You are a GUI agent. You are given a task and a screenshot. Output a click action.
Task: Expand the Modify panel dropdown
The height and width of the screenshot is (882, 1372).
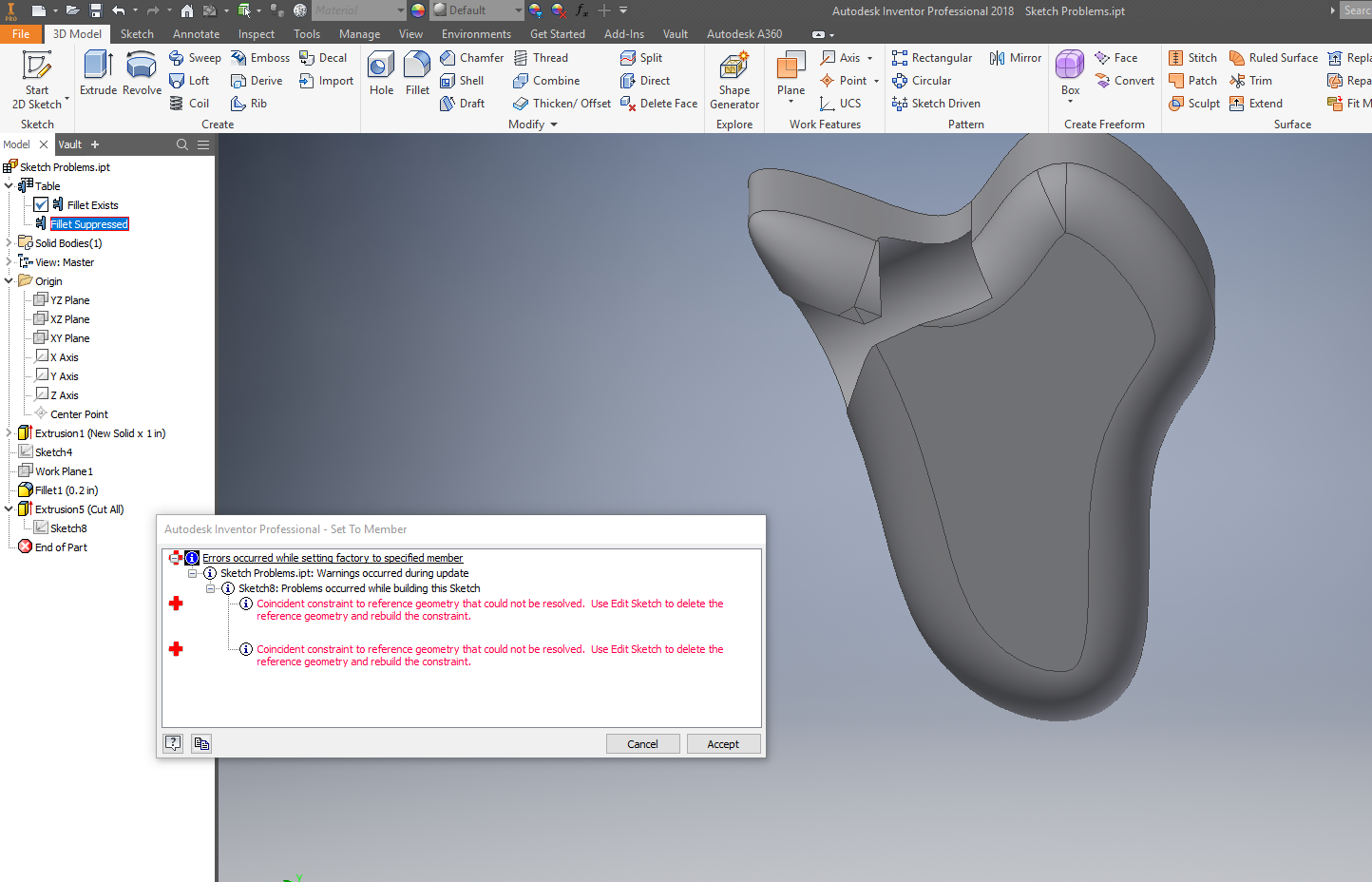555,124
